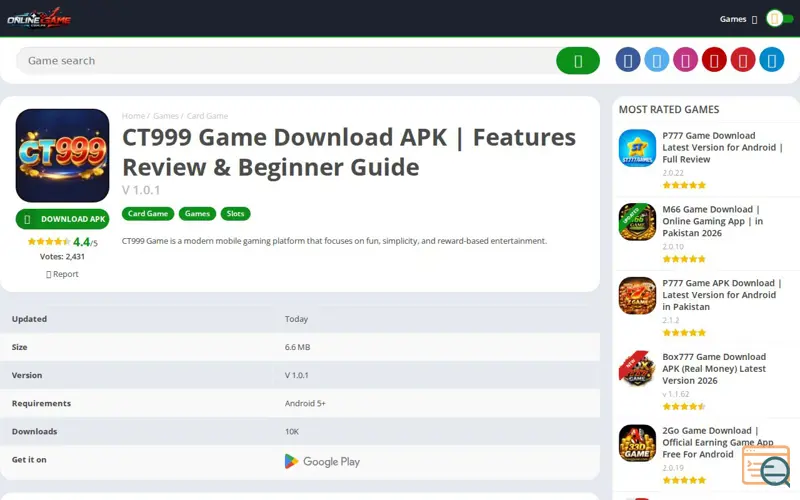Open M66 Game Download Pakistan 2026 link
This screenshot has width=800, height=500.
click(x=713, y=221)
